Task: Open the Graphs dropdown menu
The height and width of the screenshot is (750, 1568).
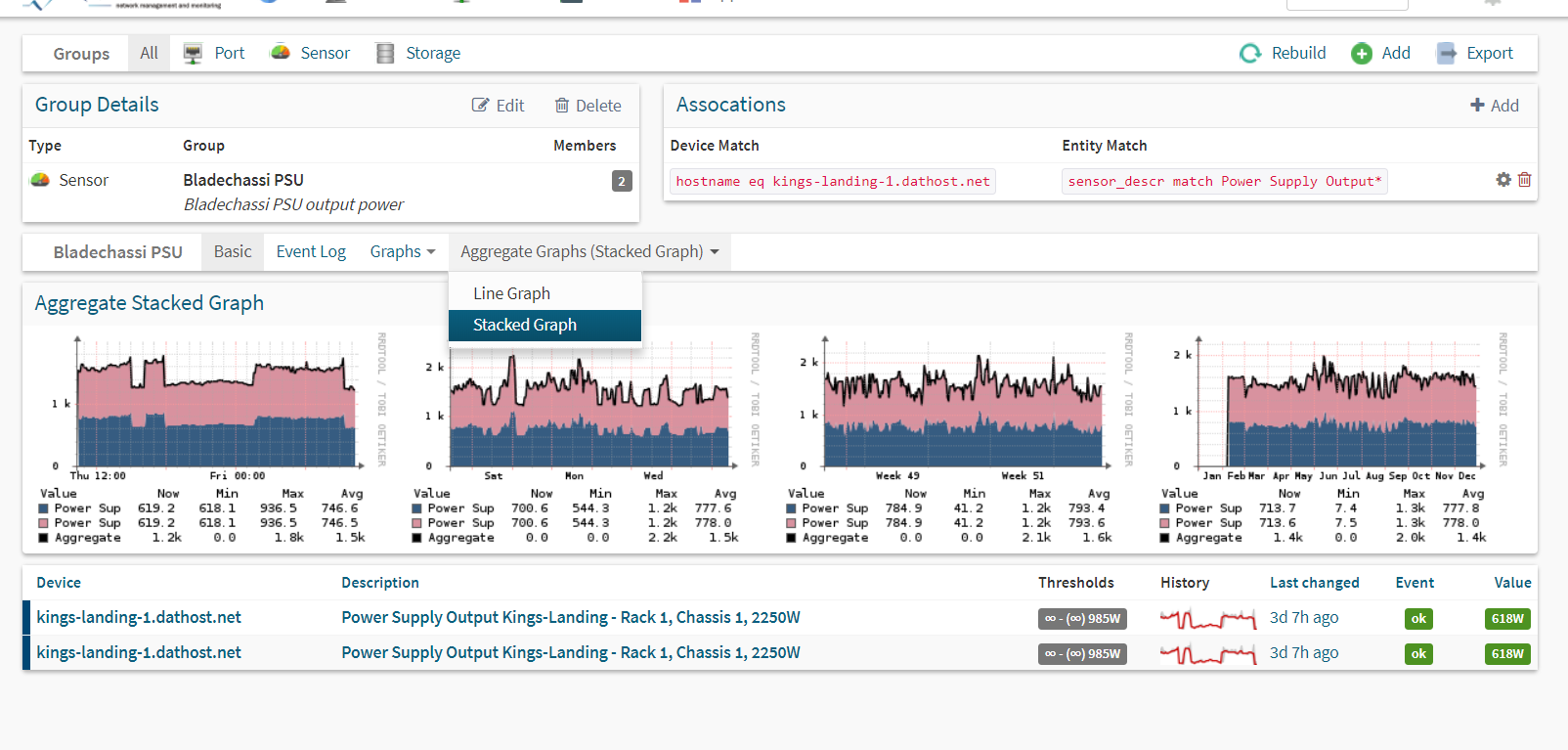Action: 403,251
